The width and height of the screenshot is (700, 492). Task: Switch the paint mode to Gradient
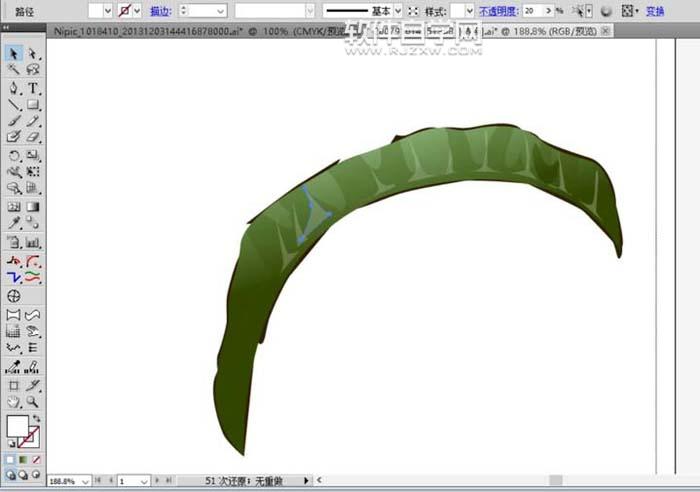pyautogui.click(x=23, y=459)
